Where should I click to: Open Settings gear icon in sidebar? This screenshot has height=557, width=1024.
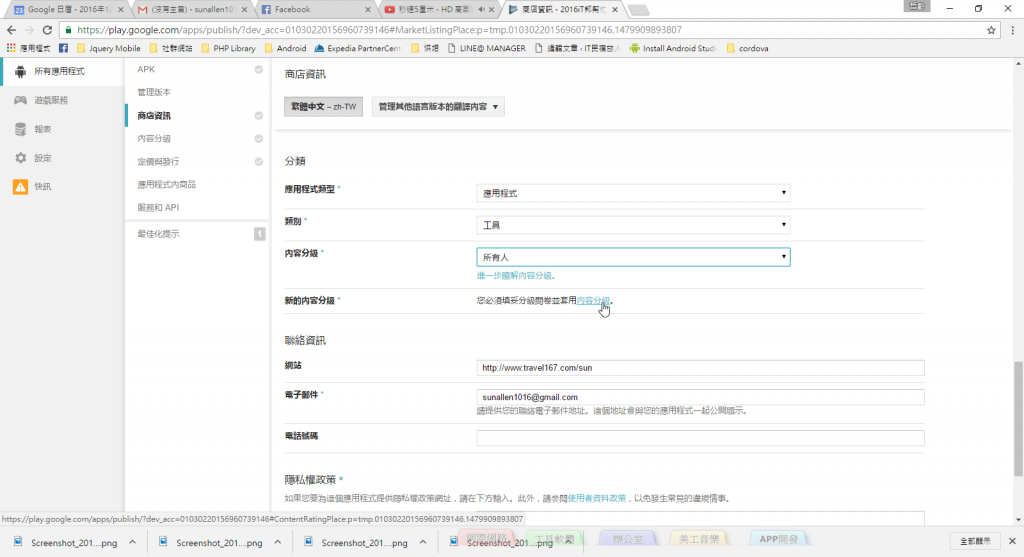(20, 158)
